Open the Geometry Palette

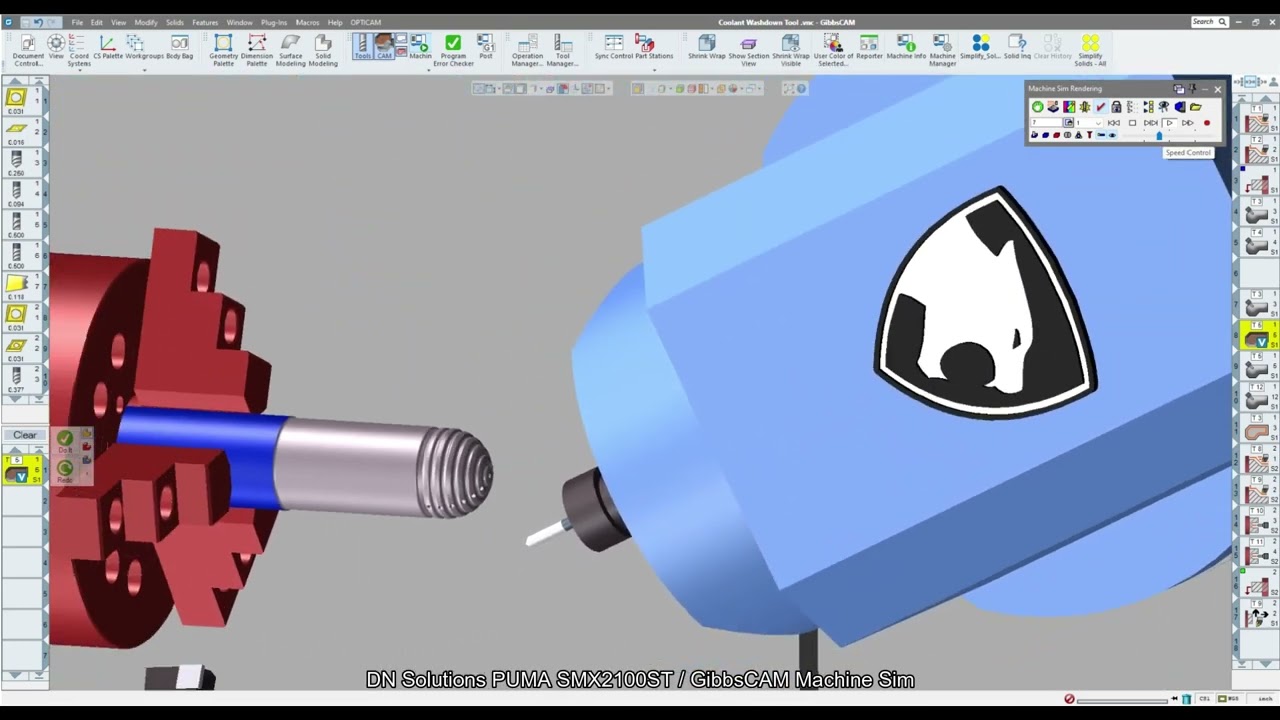click(x=223, y=50)
